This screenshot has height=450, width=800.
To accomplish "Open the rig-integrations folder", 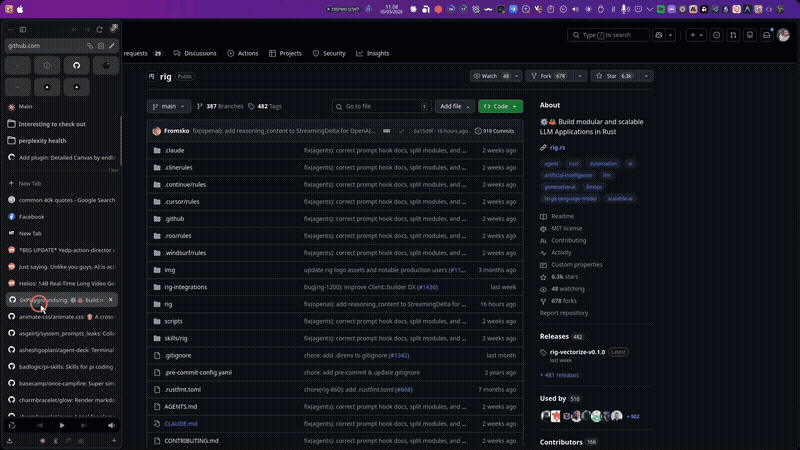I will 186,287.
